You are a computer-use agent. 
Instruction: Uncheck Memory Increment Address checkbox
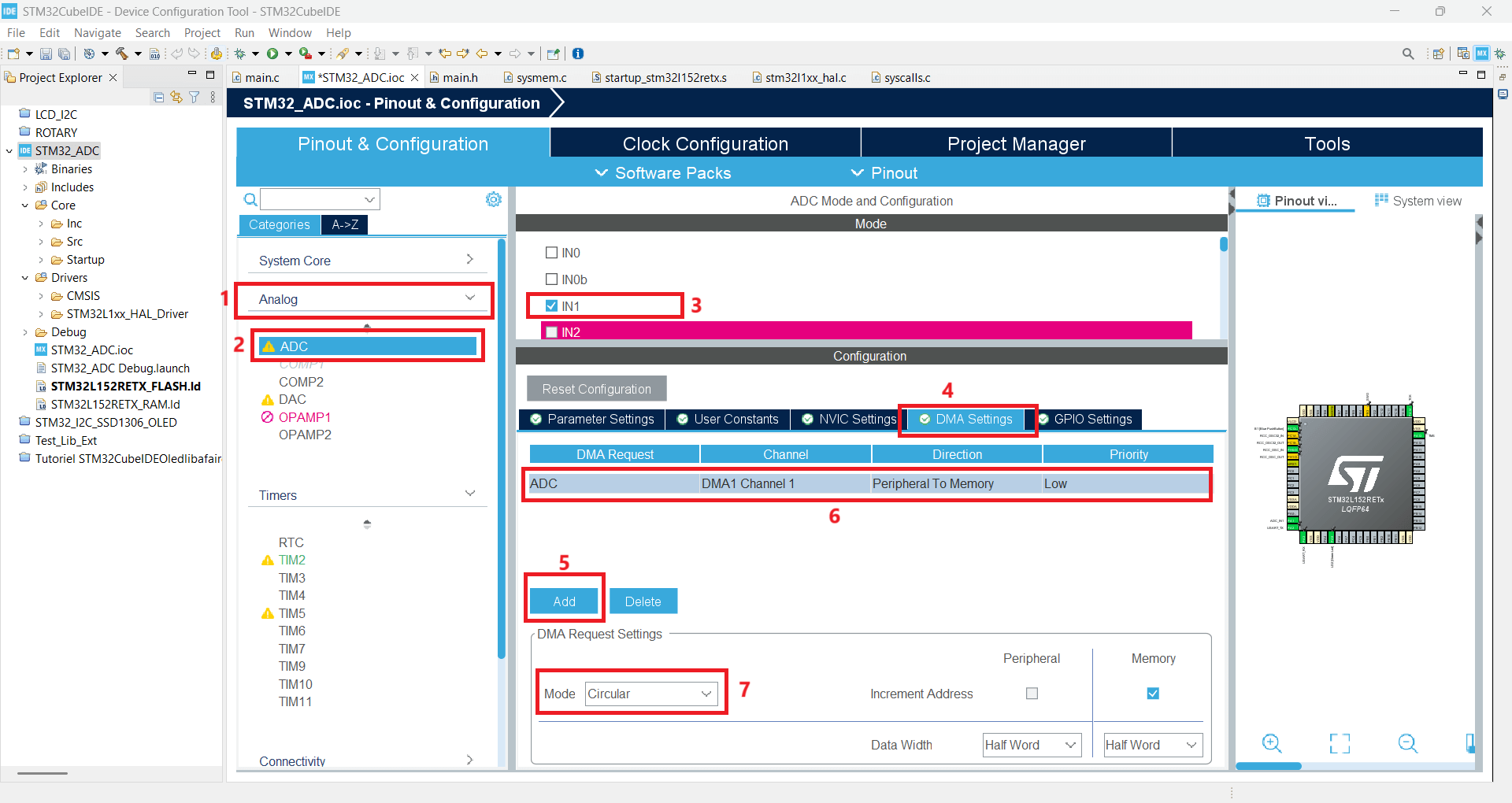tap(1153, 694)
